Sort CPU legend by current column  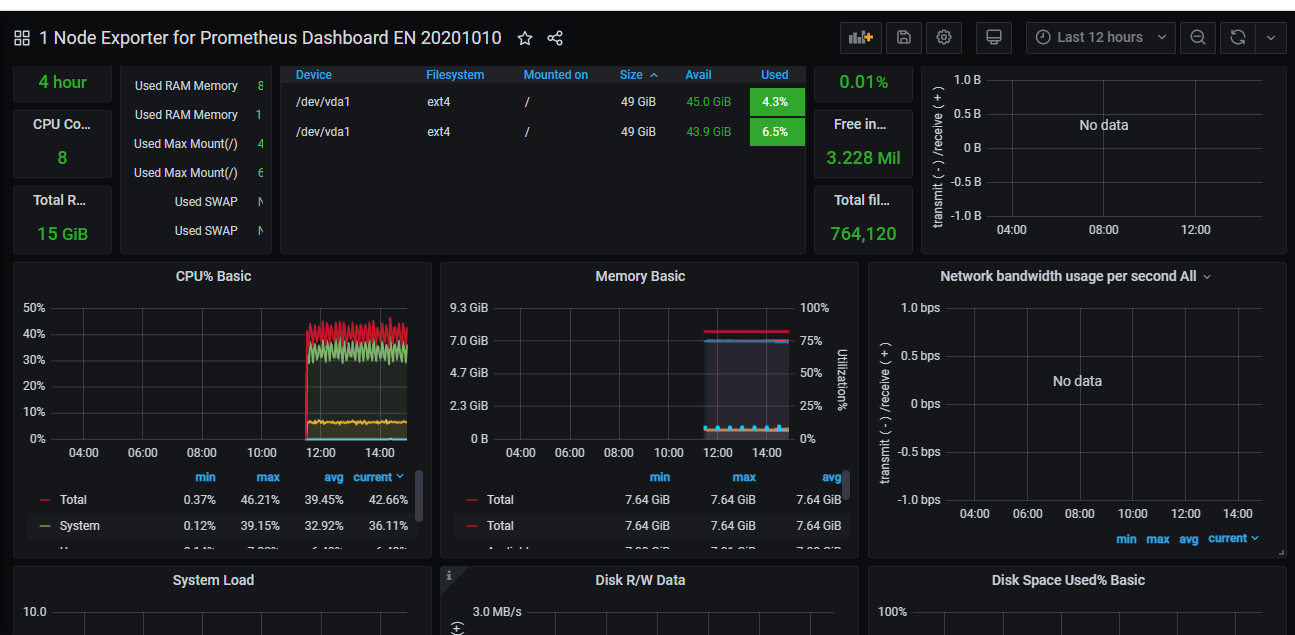pos(378,477)
